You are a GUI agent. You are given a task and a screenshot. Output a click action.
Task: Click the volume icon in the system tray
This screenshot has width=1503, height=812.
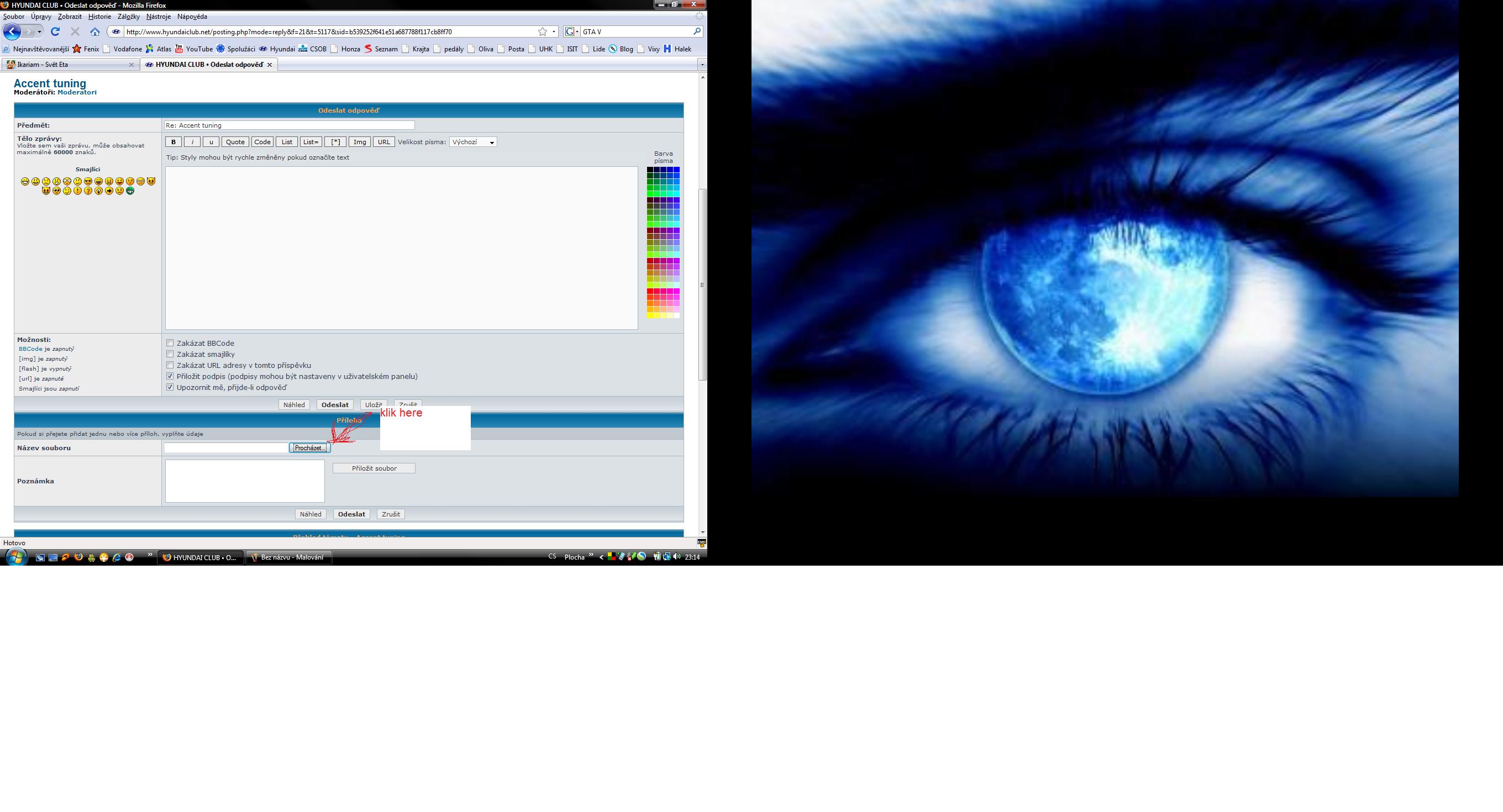click(676, 557)
